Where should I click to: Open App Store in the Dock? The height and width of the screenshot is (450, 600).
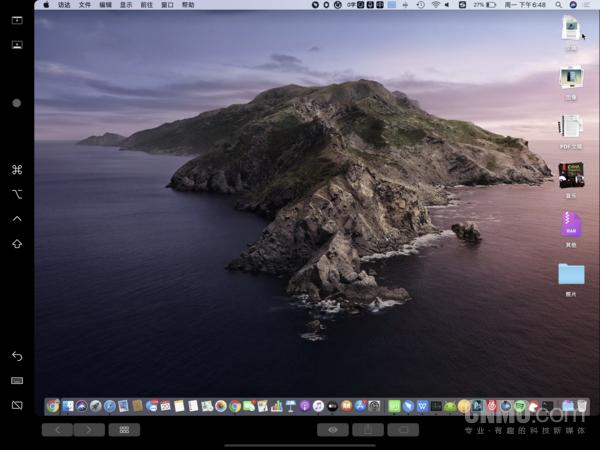coord(360,406)
